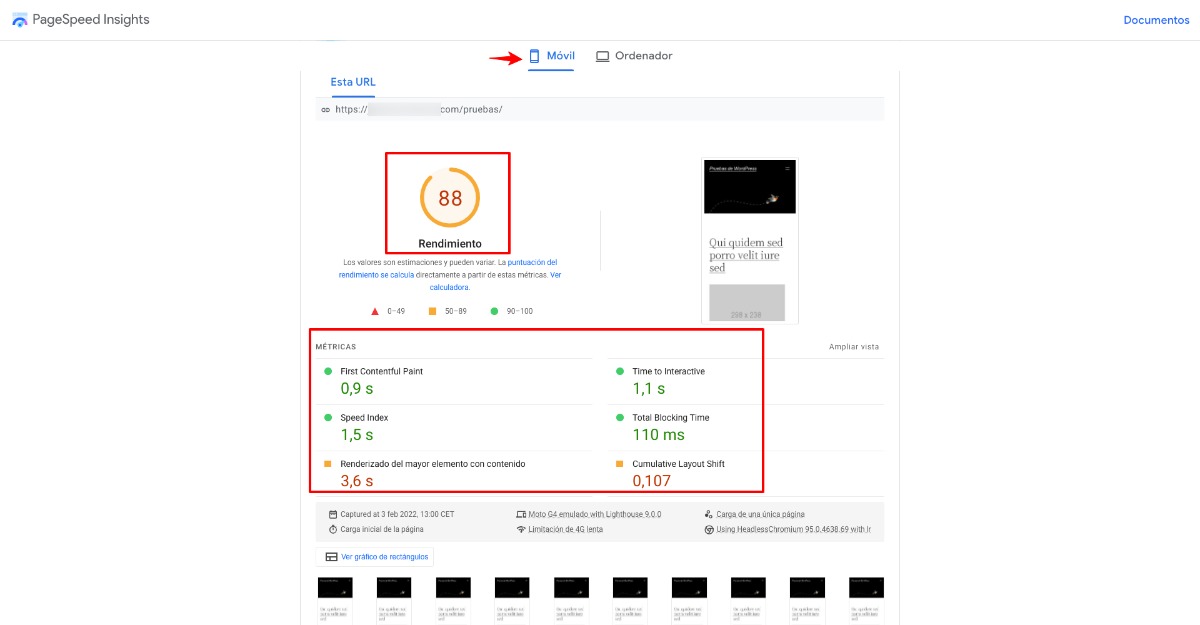Switch to the Móvil tab
1200x625 pixels.
click(x=551, y=56)
